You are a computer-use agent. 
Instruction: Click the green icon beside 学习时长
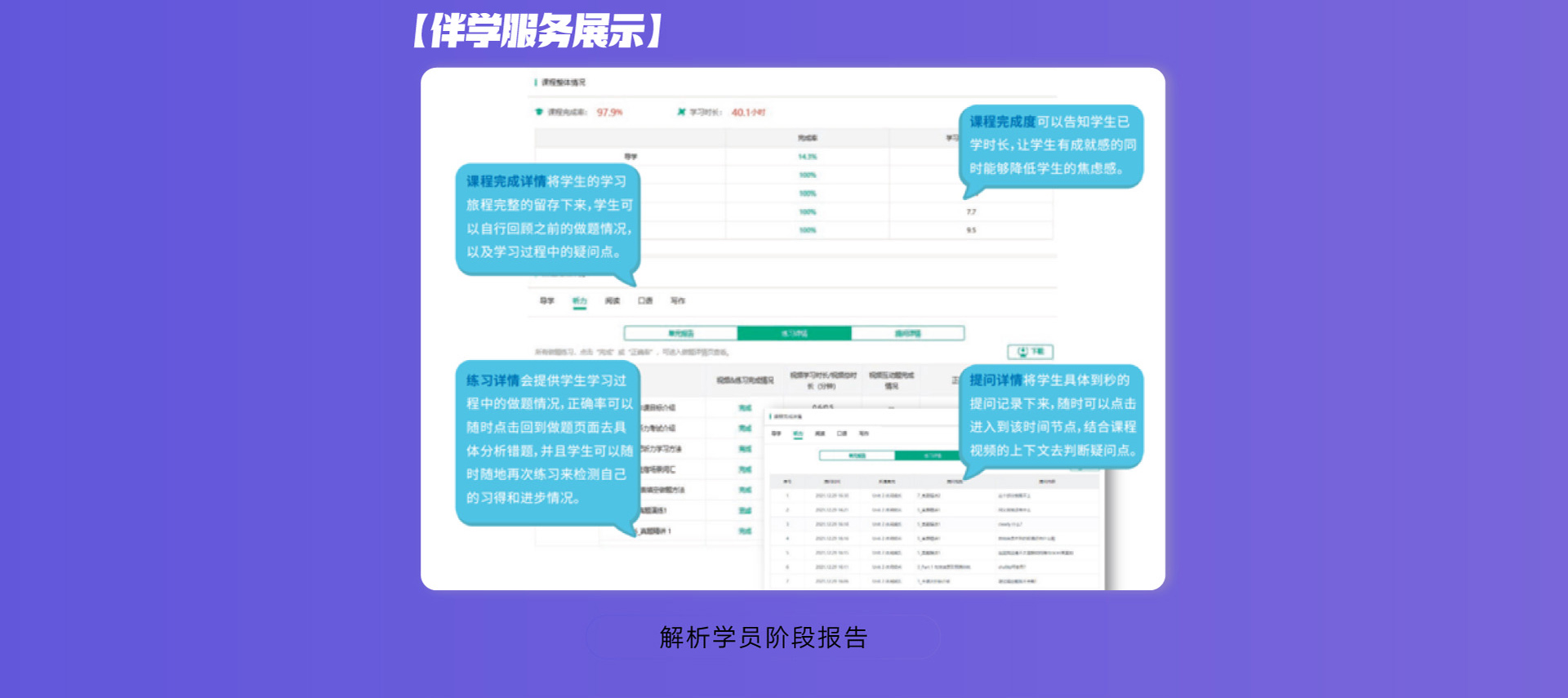[681, 112]
